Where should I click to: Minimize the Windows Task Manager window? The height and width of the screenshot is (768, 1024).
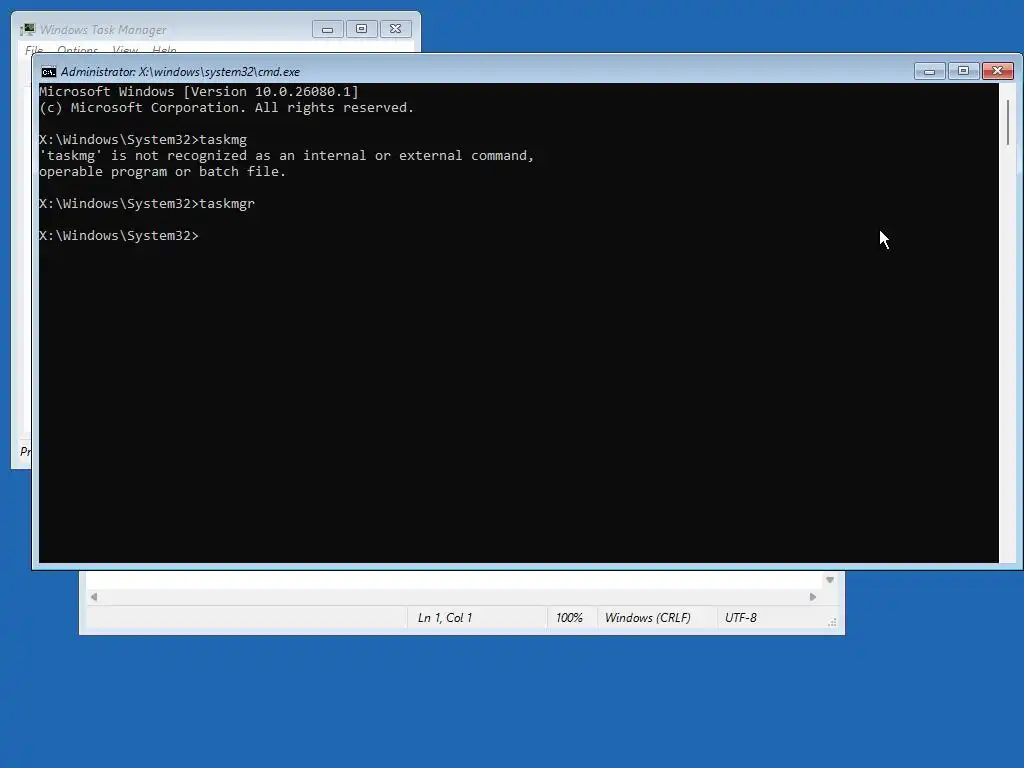point(327,29)
